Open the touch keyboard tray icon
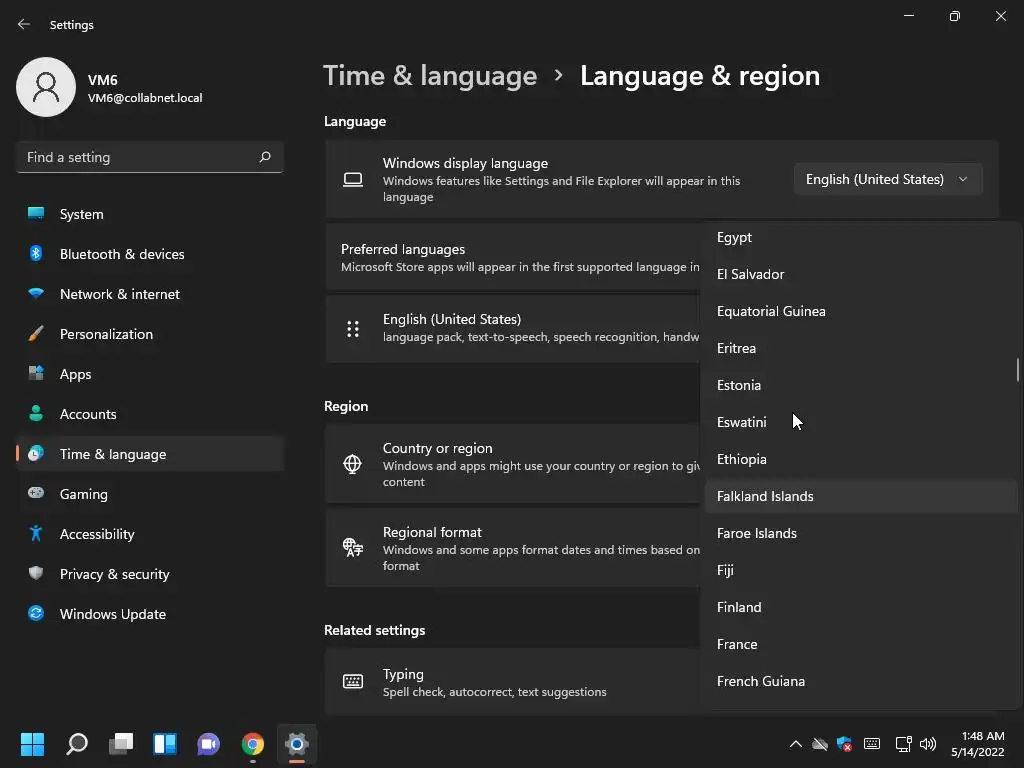The image size is (1024, 768). point(872,744)
